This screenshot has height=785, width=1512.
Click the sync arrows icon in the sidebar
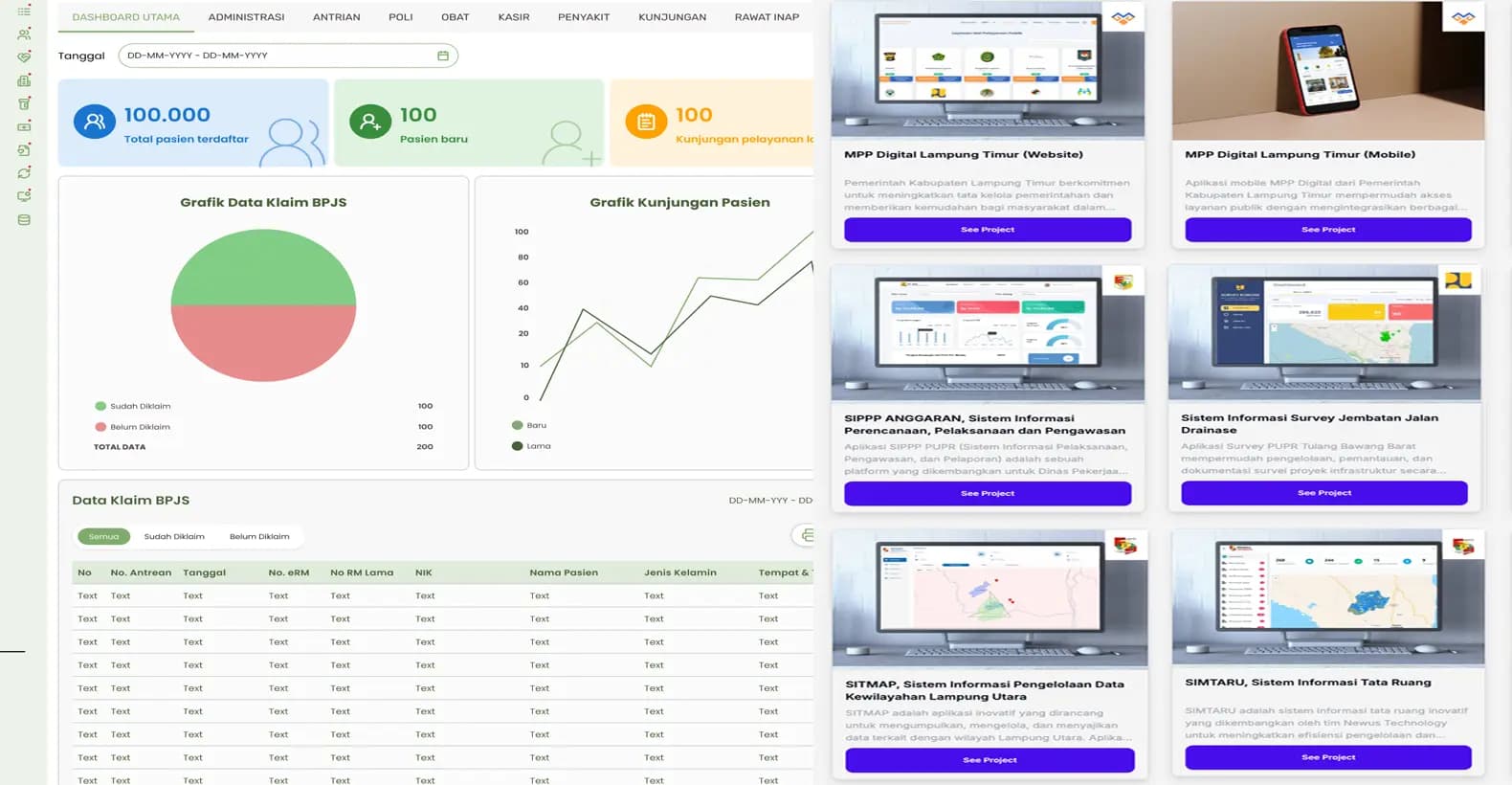pyautogui.click(x=24, y=172)
